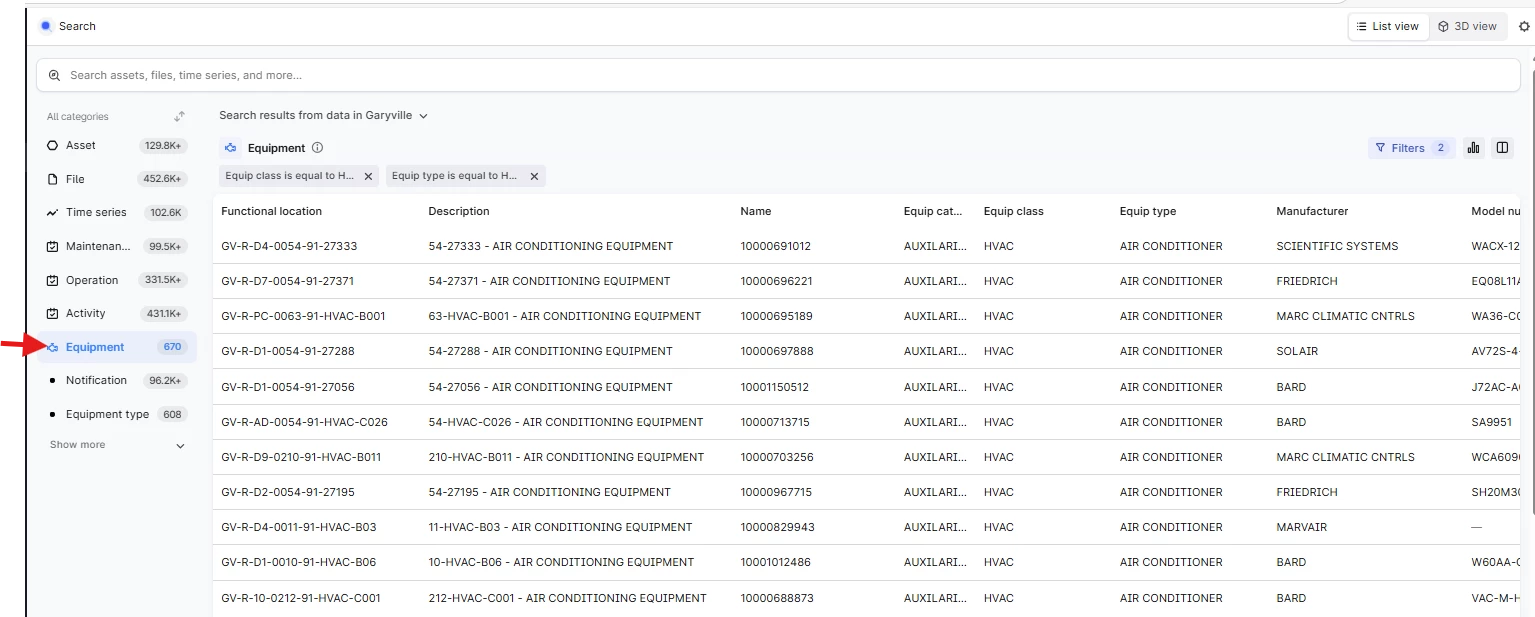Remove the Equip class filter chip
This screenshot has height=617, width=1535.
click(368, 176)
